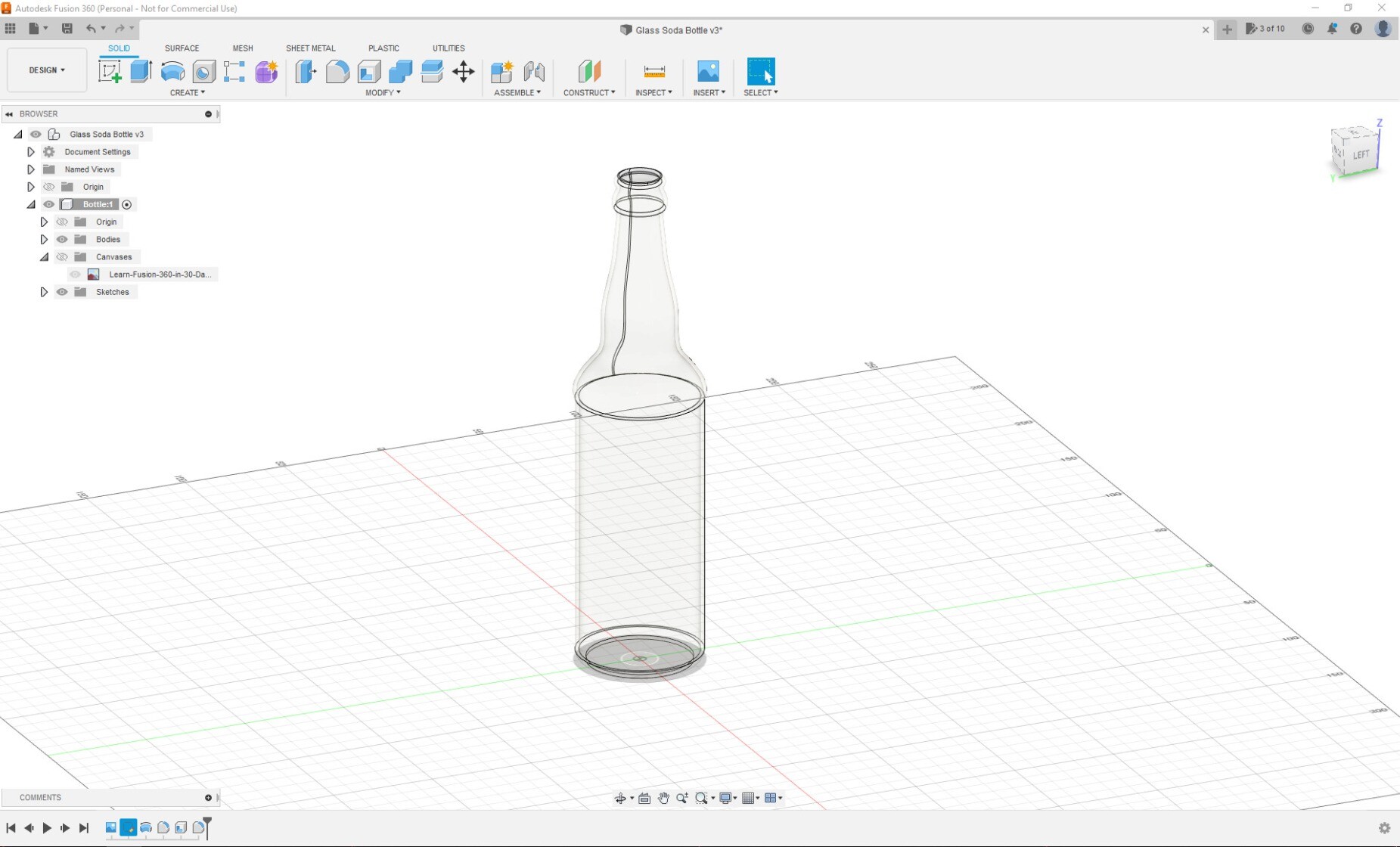
Task: Click the Shell tool icon
Action: click(x=369, y=72)
